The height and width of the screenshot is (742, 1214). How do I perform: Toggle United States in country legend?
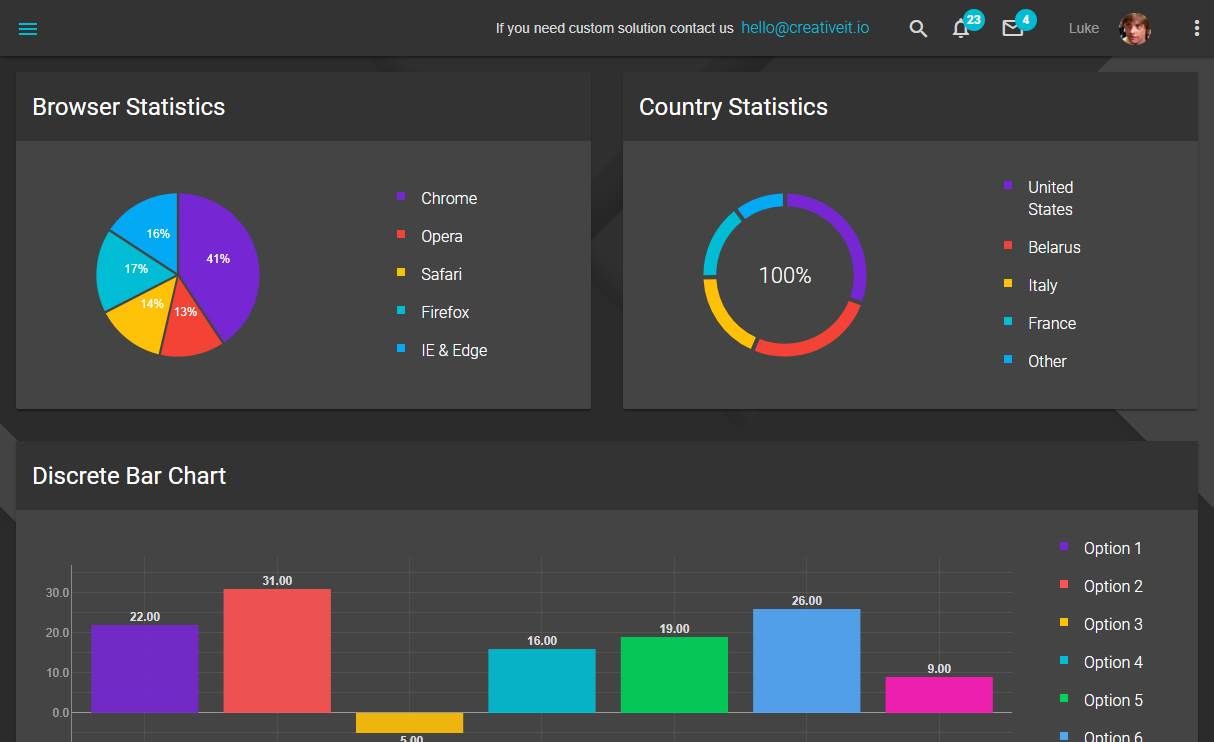point(1039,198)
